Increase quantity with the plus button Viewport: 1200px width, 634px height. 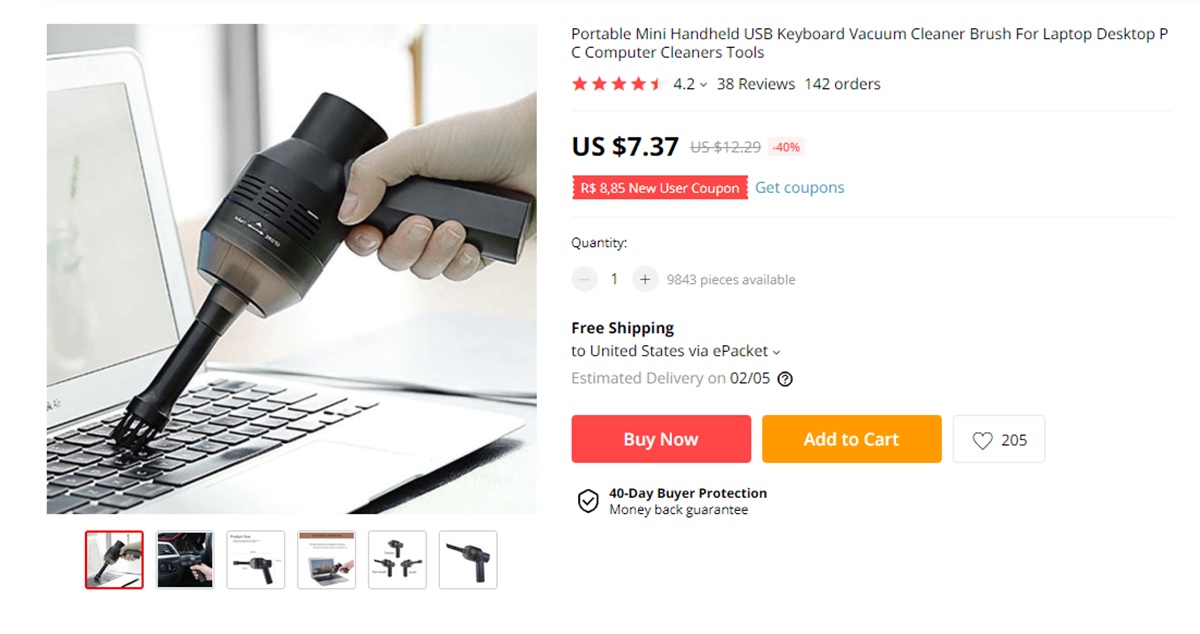[x=645, y=280]
